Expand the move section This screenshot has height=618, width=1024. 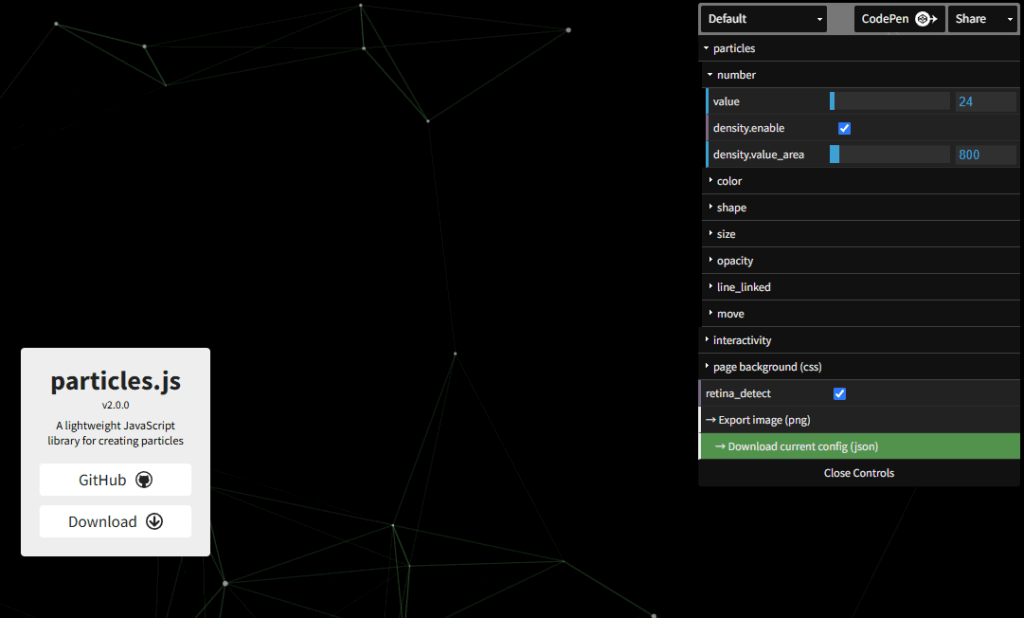tap(862, 314)
